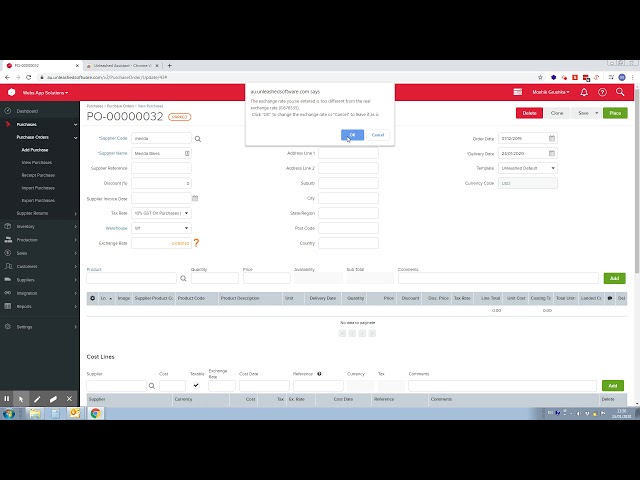Click the Supplier Name details icon

(x=187, y=153)
